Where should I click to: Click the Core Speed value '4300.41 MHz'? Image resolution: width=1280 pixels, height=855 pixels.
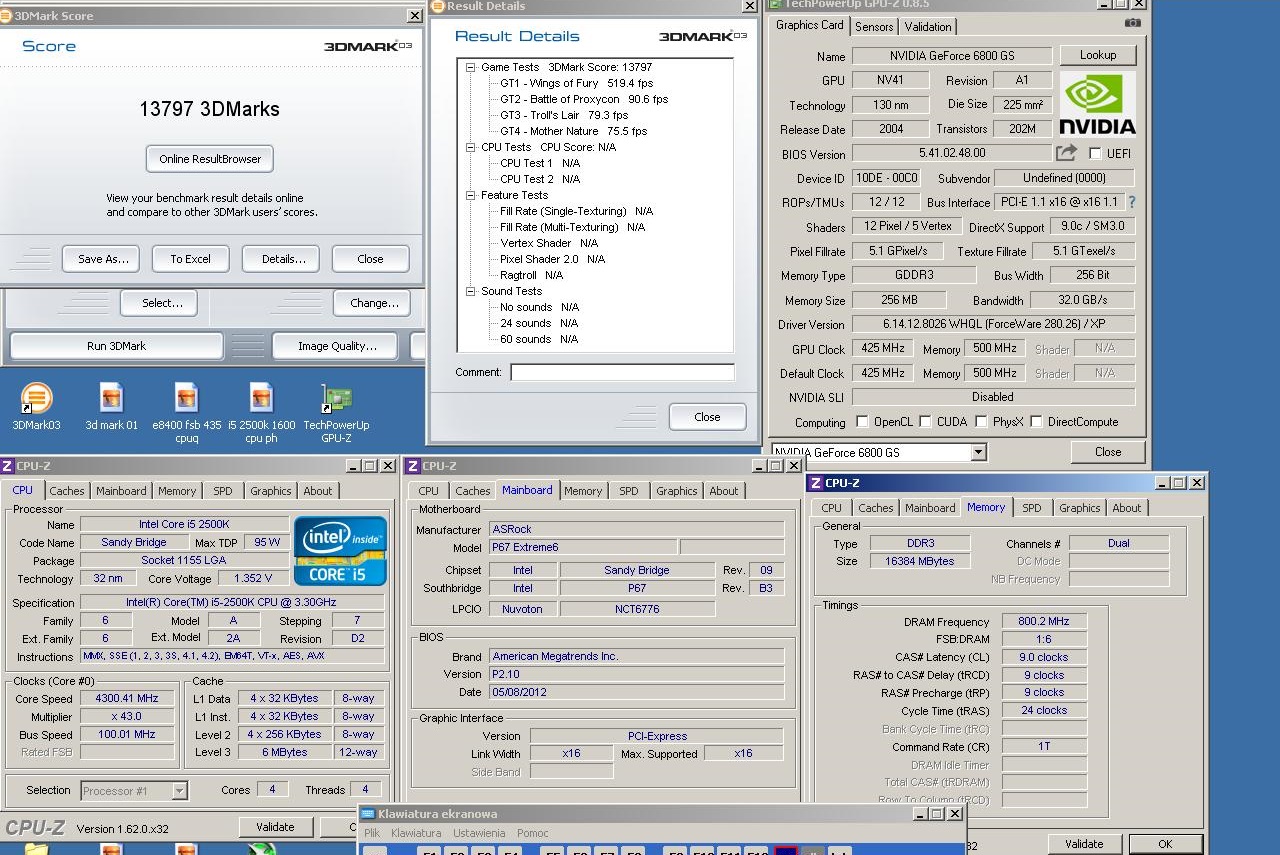pyautogui.click(x=129, y=699)
